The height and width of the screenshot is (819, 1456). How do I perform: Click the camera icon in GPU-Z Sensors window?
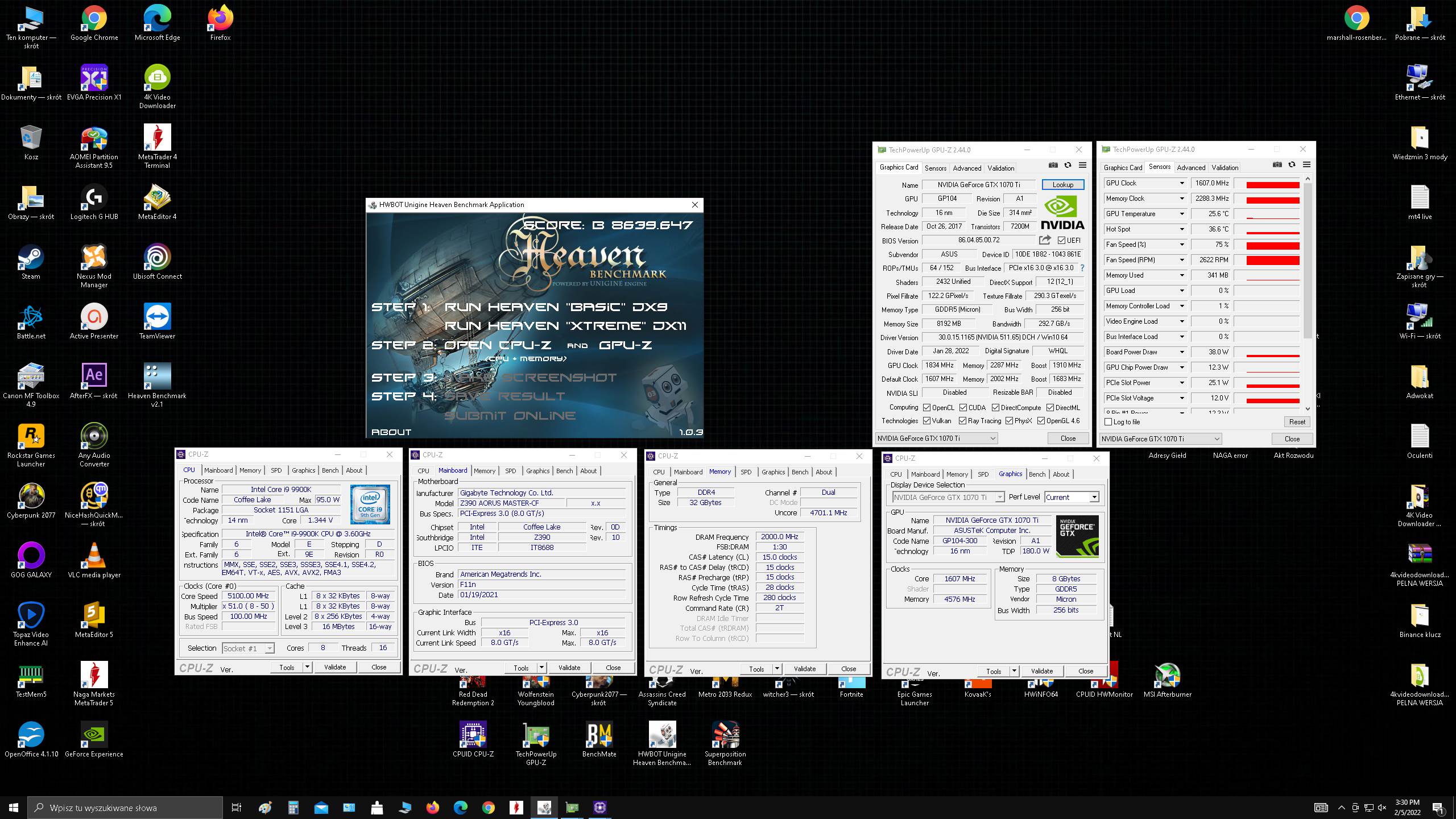pyautogui.click(x=1277, y=165)
